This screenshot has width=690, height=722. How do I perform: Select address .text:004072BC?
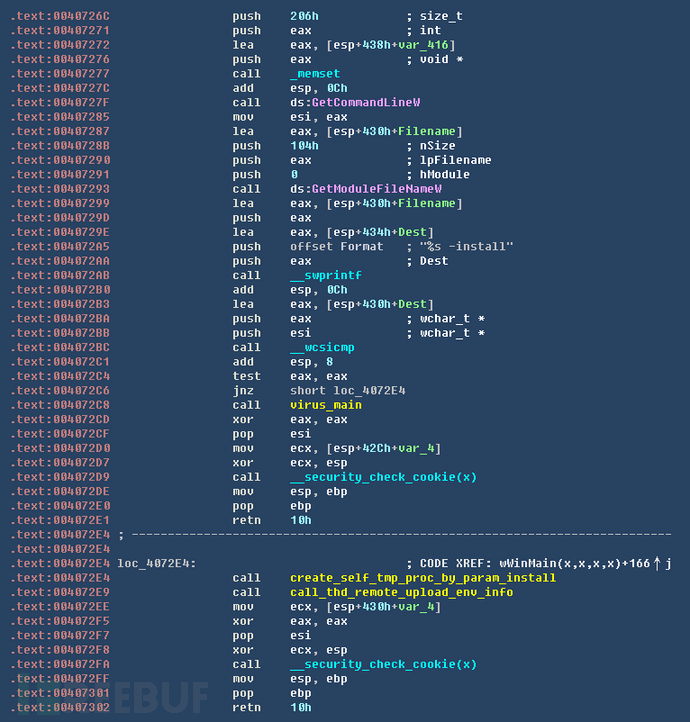(60, 347)
